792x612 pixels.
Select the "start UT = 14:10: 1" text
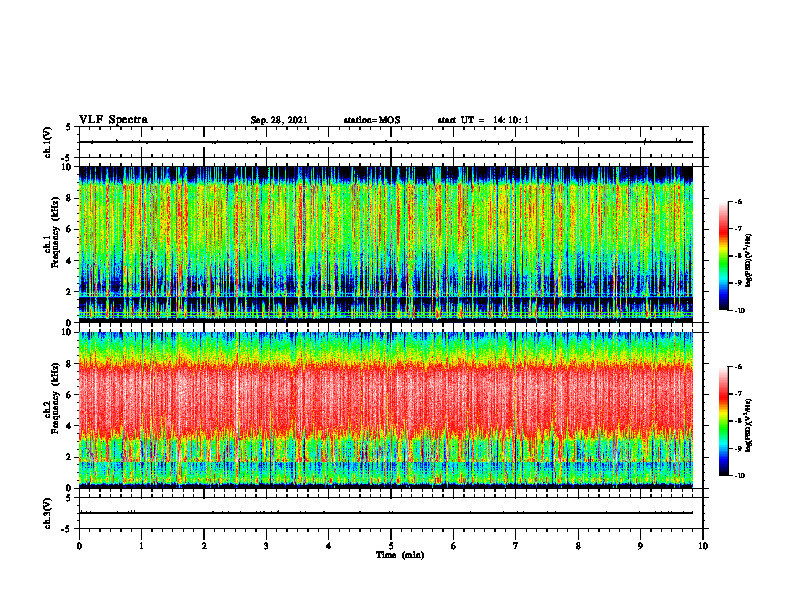[483, 120]
